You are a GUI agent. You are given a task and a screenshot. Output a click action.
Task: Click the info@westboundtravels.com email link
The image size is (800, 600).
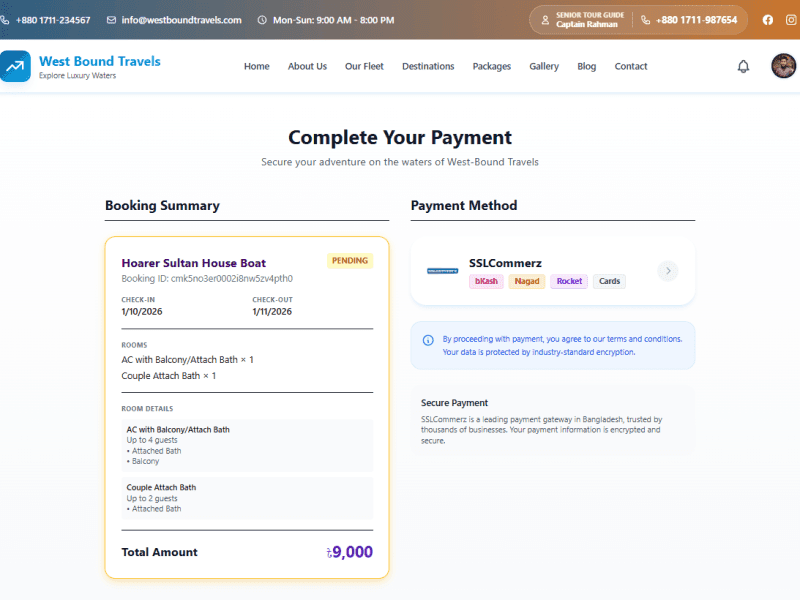[181, 20]
